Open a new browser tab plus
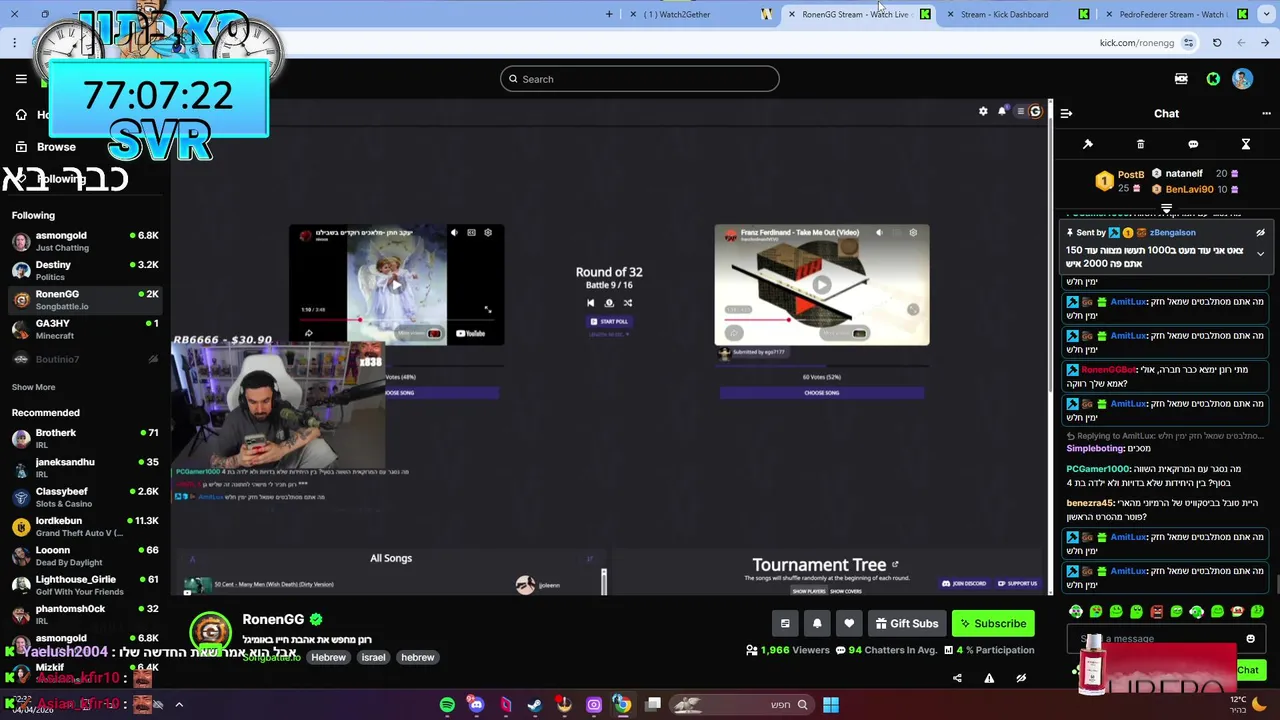The height and width of the screenshot is (720, 1280). click(609, 14)
